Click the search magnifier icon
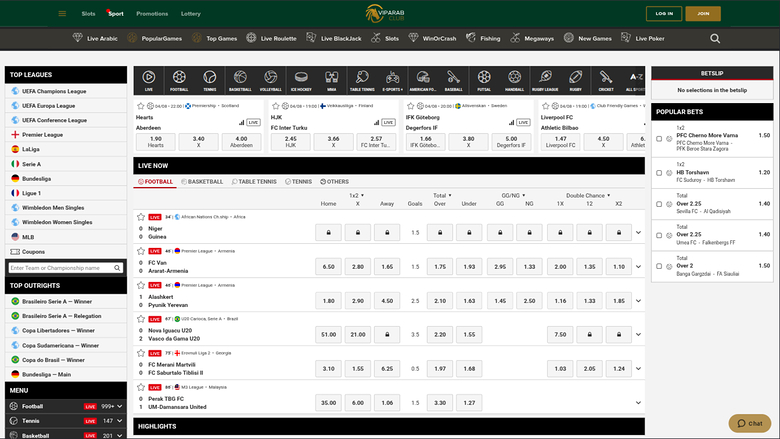This screenshot has width=780, height=439. pos(715,38)
